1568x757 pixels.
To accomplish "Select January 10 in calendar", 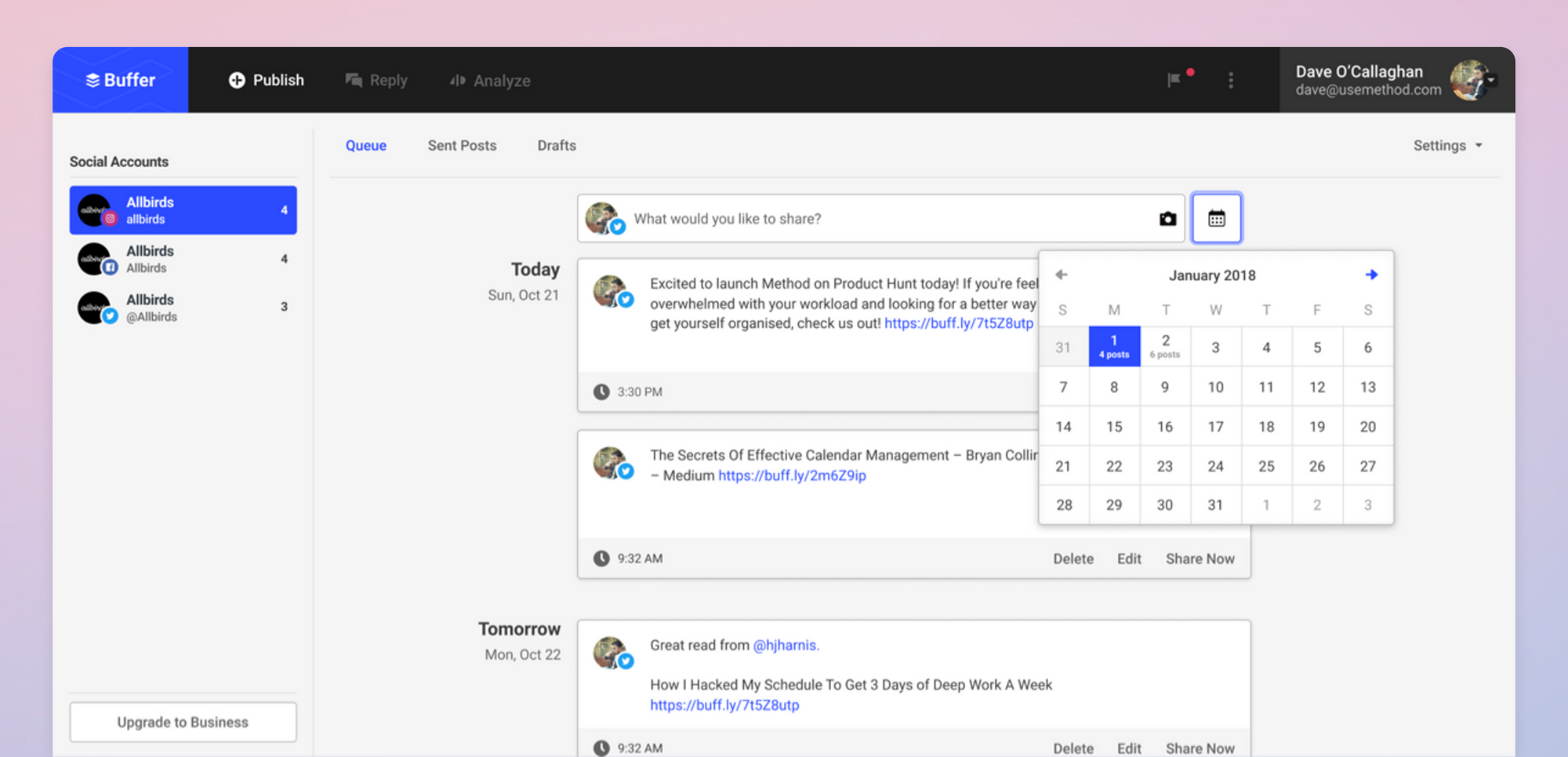I will (x=1215, y=387).
